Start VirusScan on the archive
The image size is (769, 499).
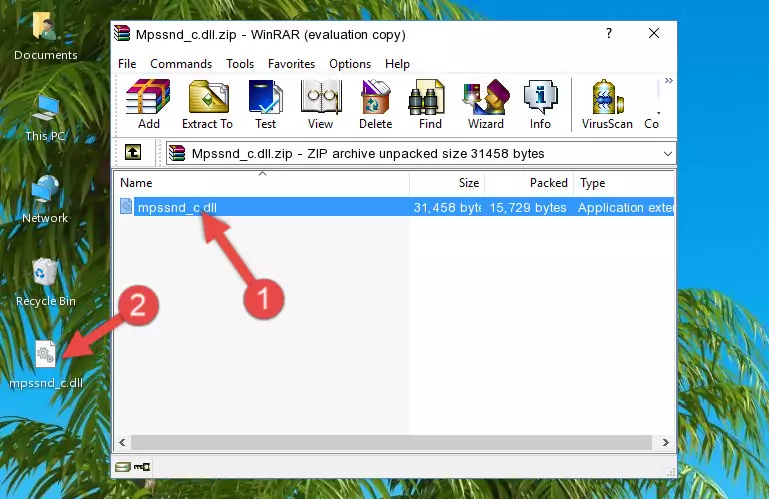(x=607, y=104)
